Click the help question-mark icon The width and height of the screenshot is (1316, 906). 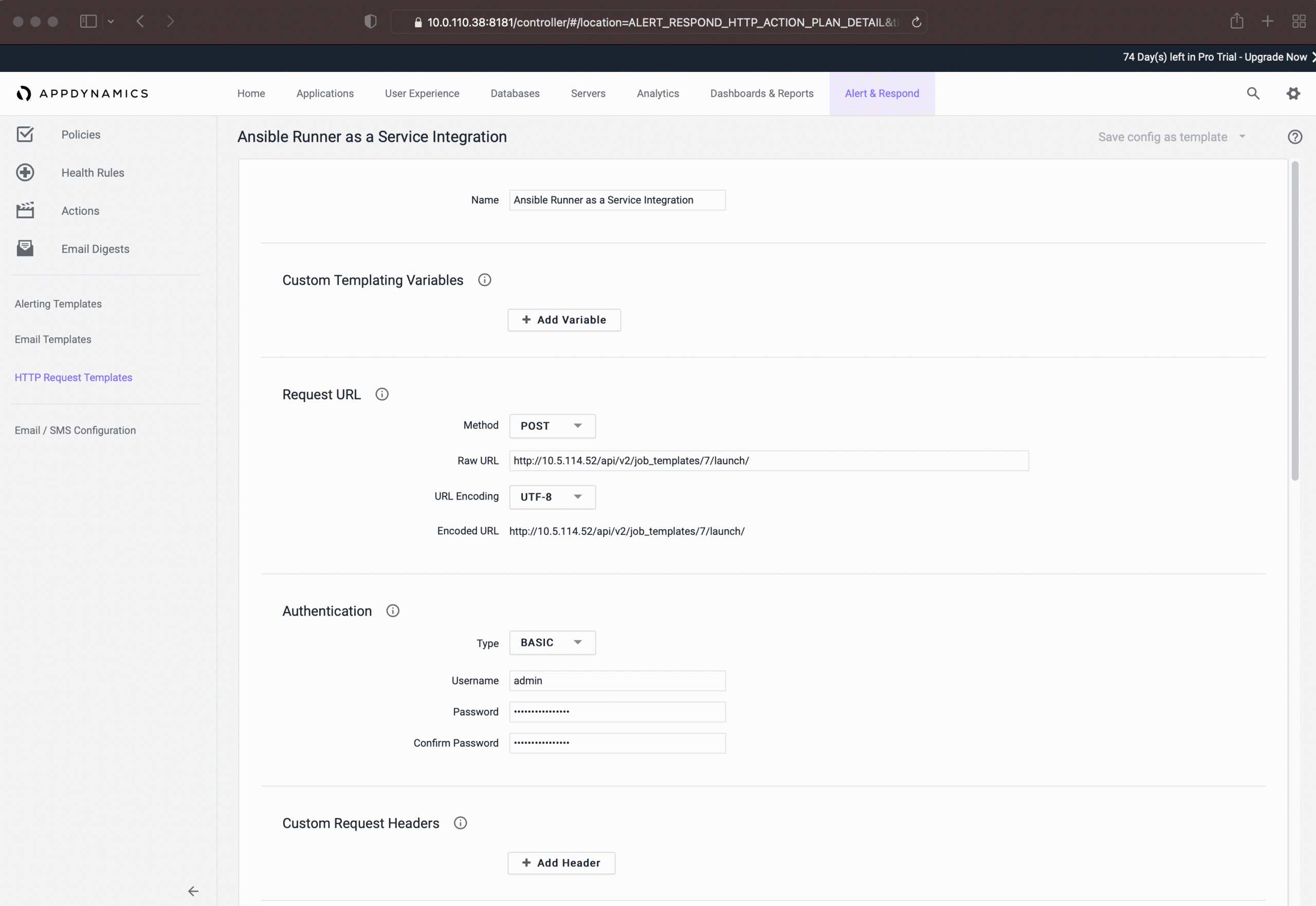(1294, 137)
